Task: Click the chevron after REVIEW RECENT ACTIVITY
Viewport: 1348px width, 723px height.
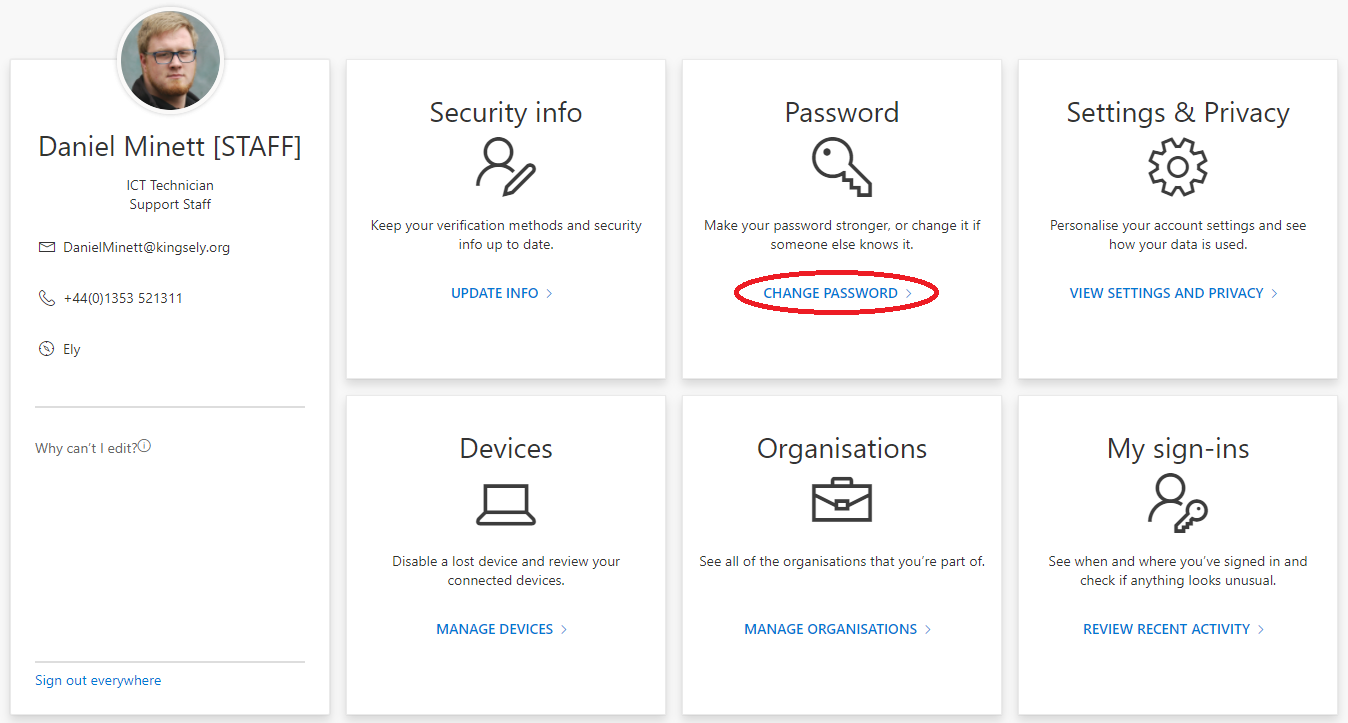Action: tap(1262, 629)
